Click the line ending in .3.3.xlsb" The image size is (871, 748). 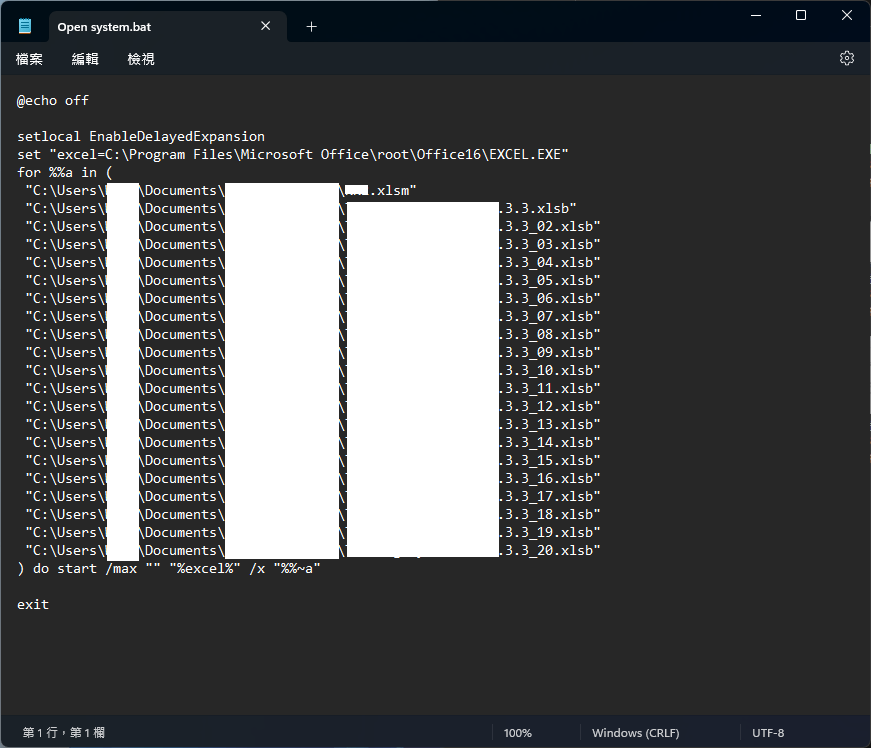pos(301,209)
